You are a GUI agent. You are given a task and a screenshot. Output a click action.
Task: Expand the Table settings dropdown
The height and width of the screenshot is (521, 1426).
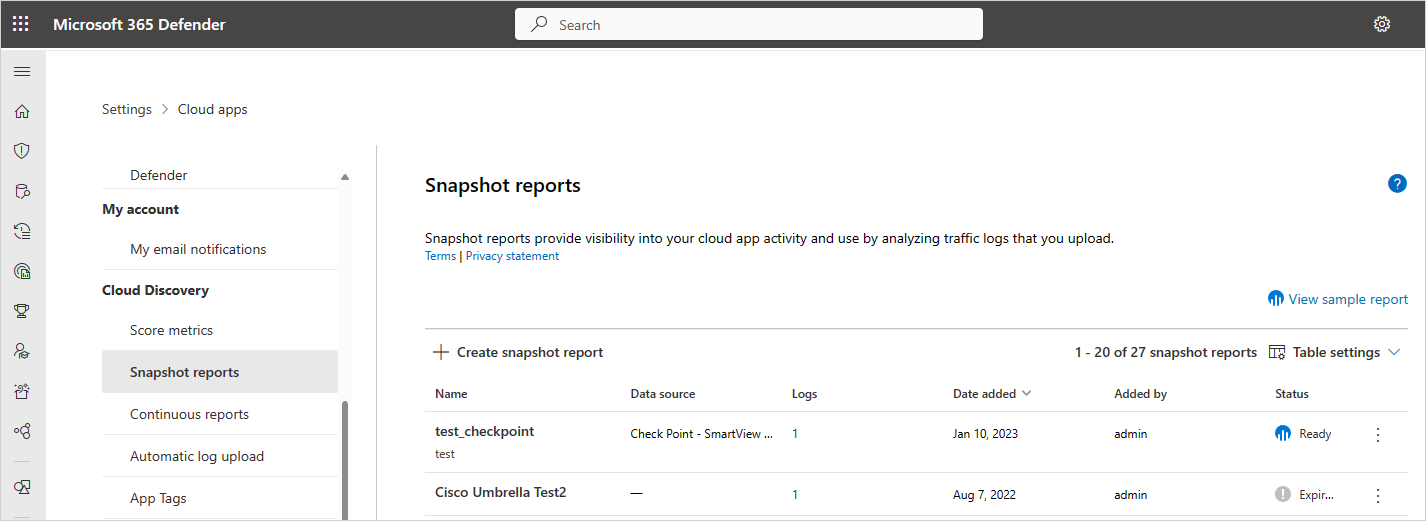1335,352
